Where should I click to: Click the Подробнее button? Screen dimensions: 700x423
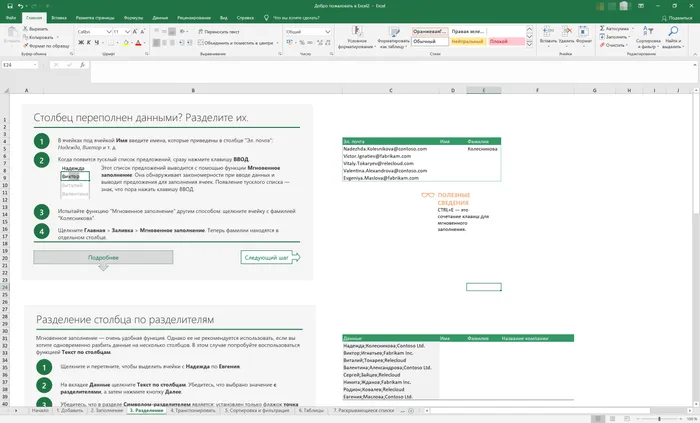[103, 257]
